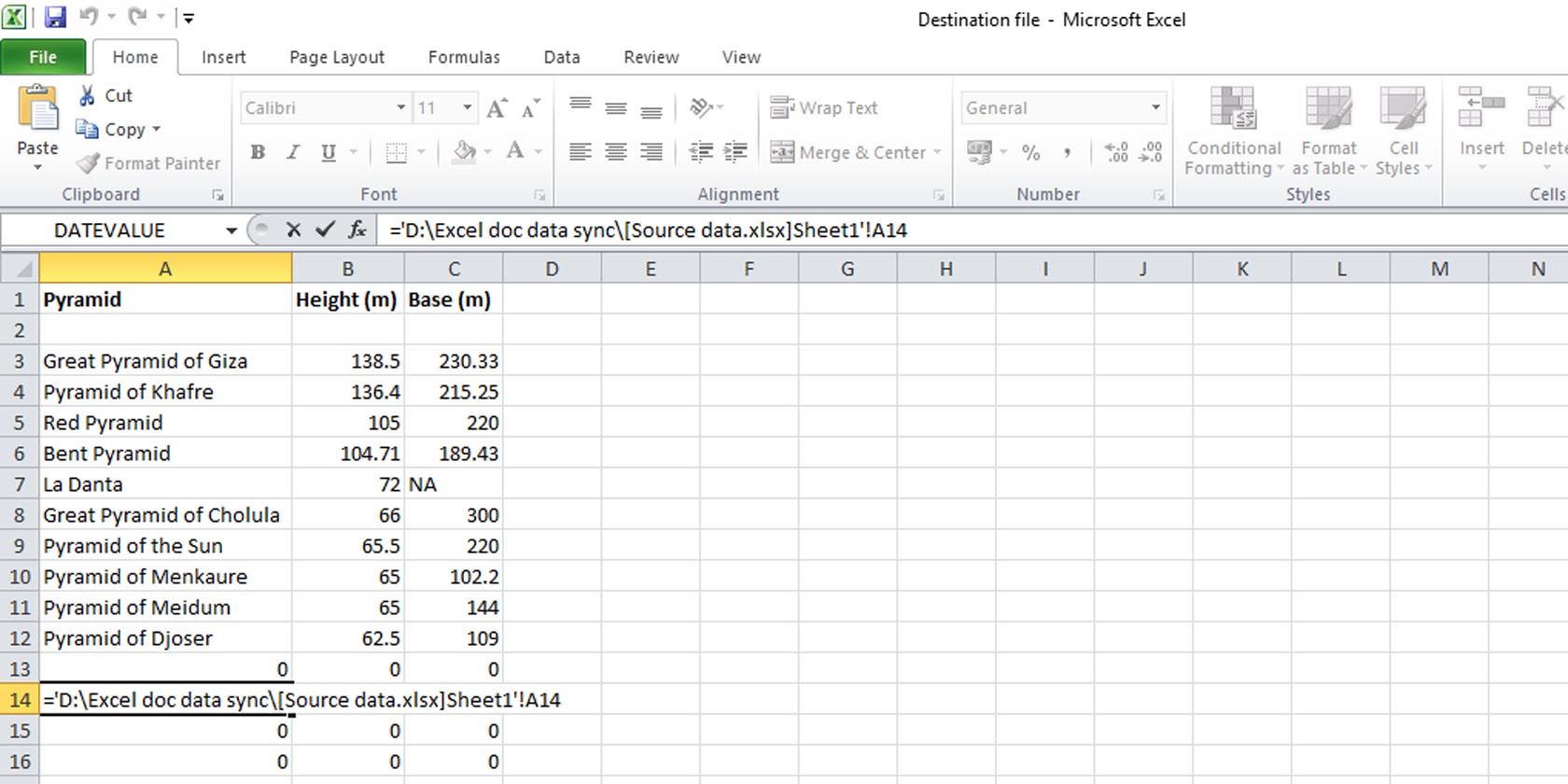Expand the Name Box dropdown arrow
The height and width of the screenshot is (784, 1568).
pos(231,231)
